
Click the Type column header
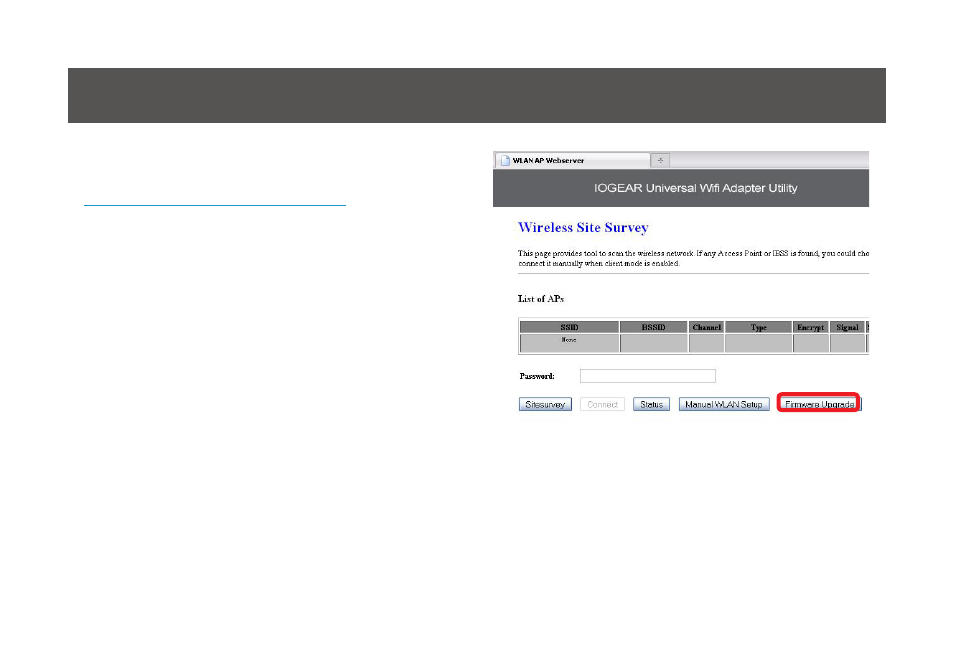[759, 327]
